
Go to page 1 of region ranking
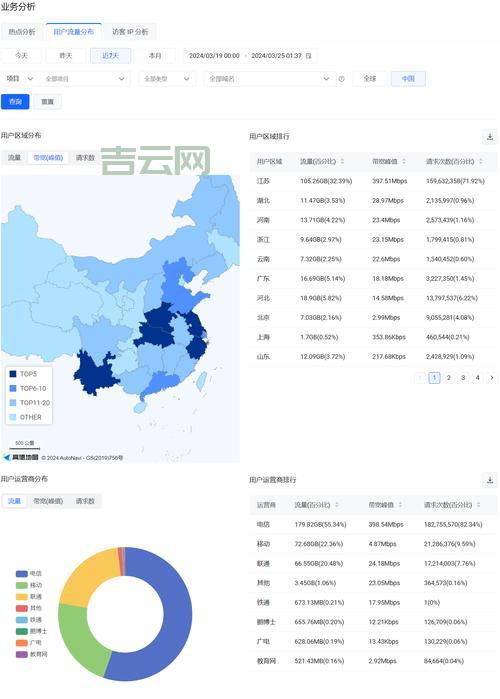coord(434,378)
